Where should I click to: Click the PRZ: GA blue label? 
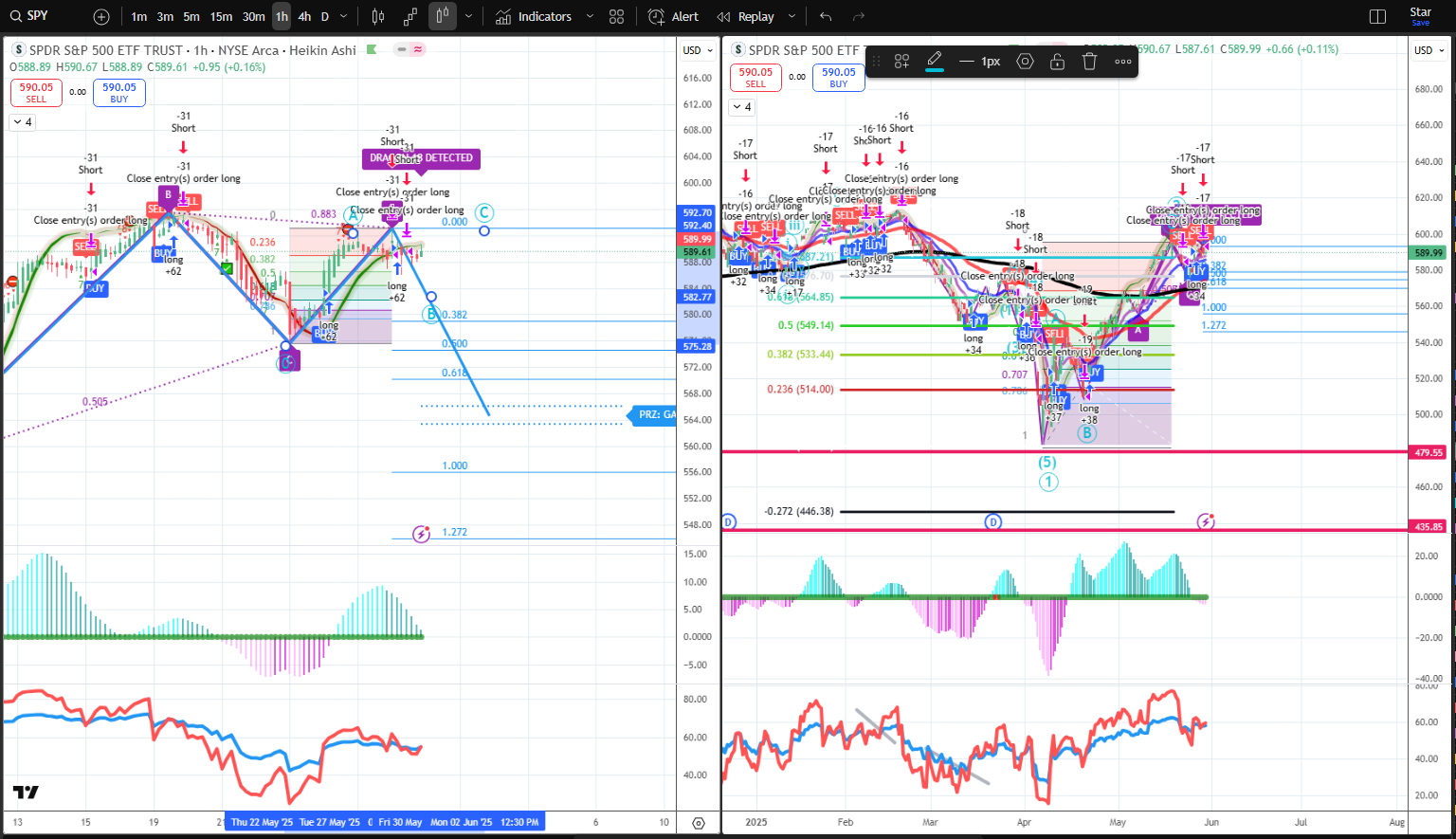pyautogui.click(x=654, y=414)
